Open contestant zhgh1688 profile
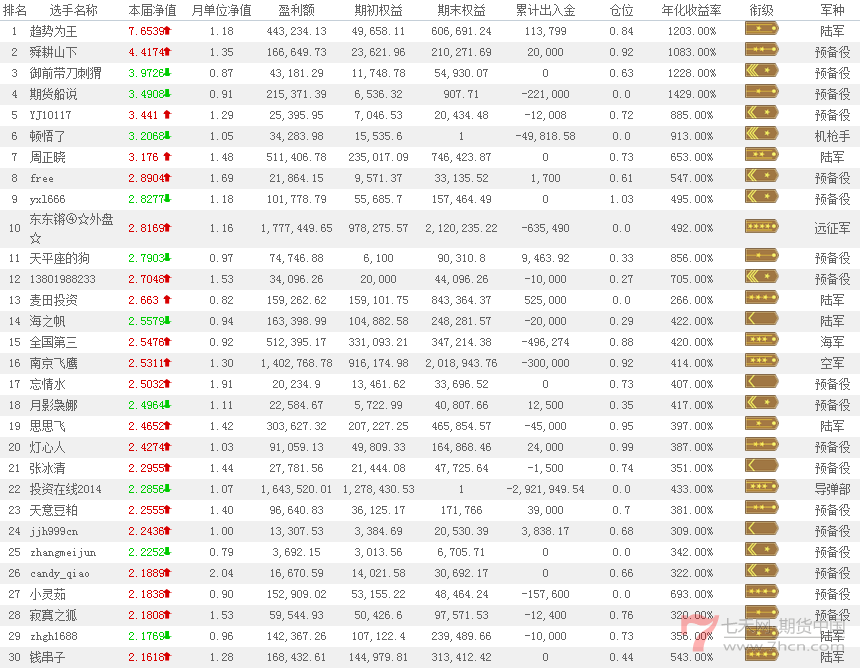Image resolution: width=860 pixels, height=668 pixels. tap(54, 636)
